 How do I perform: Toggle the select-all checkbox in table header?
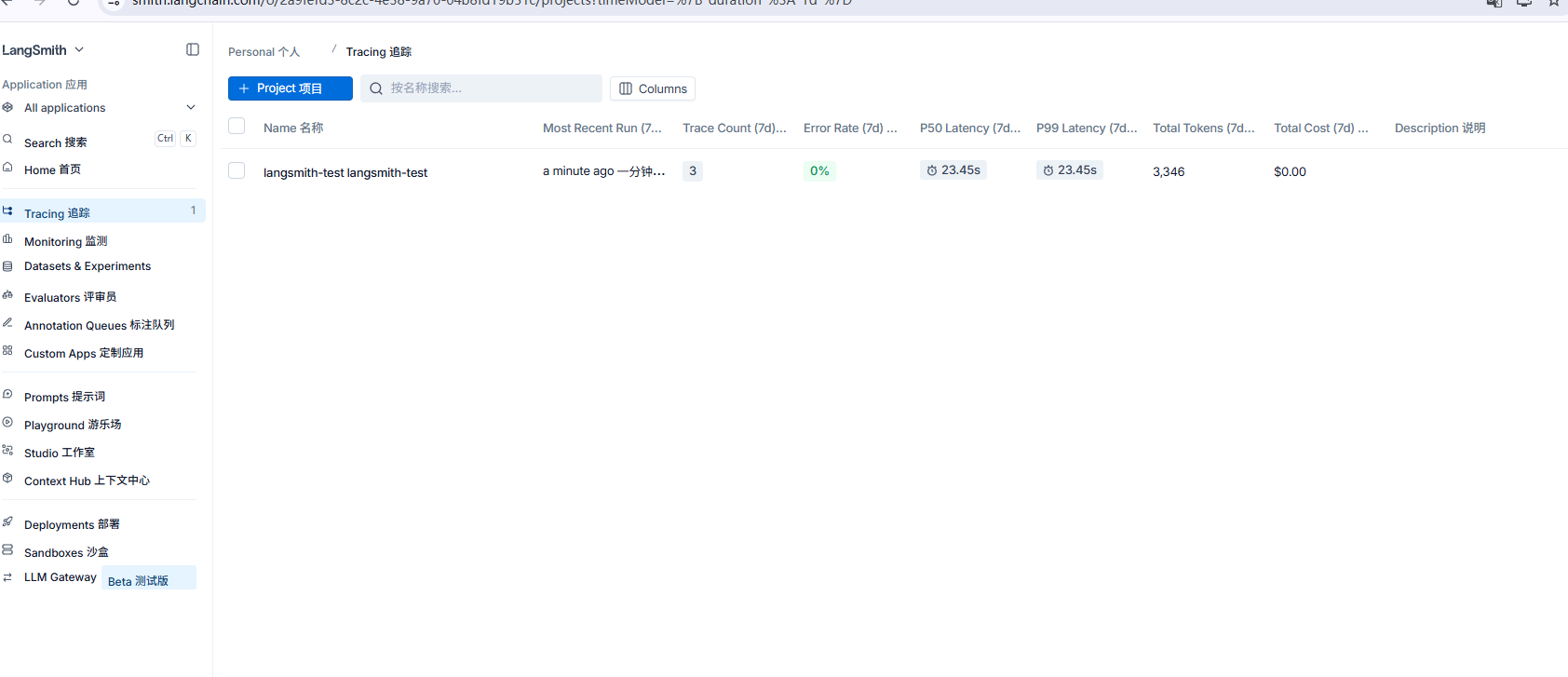[x=237, y=126]
